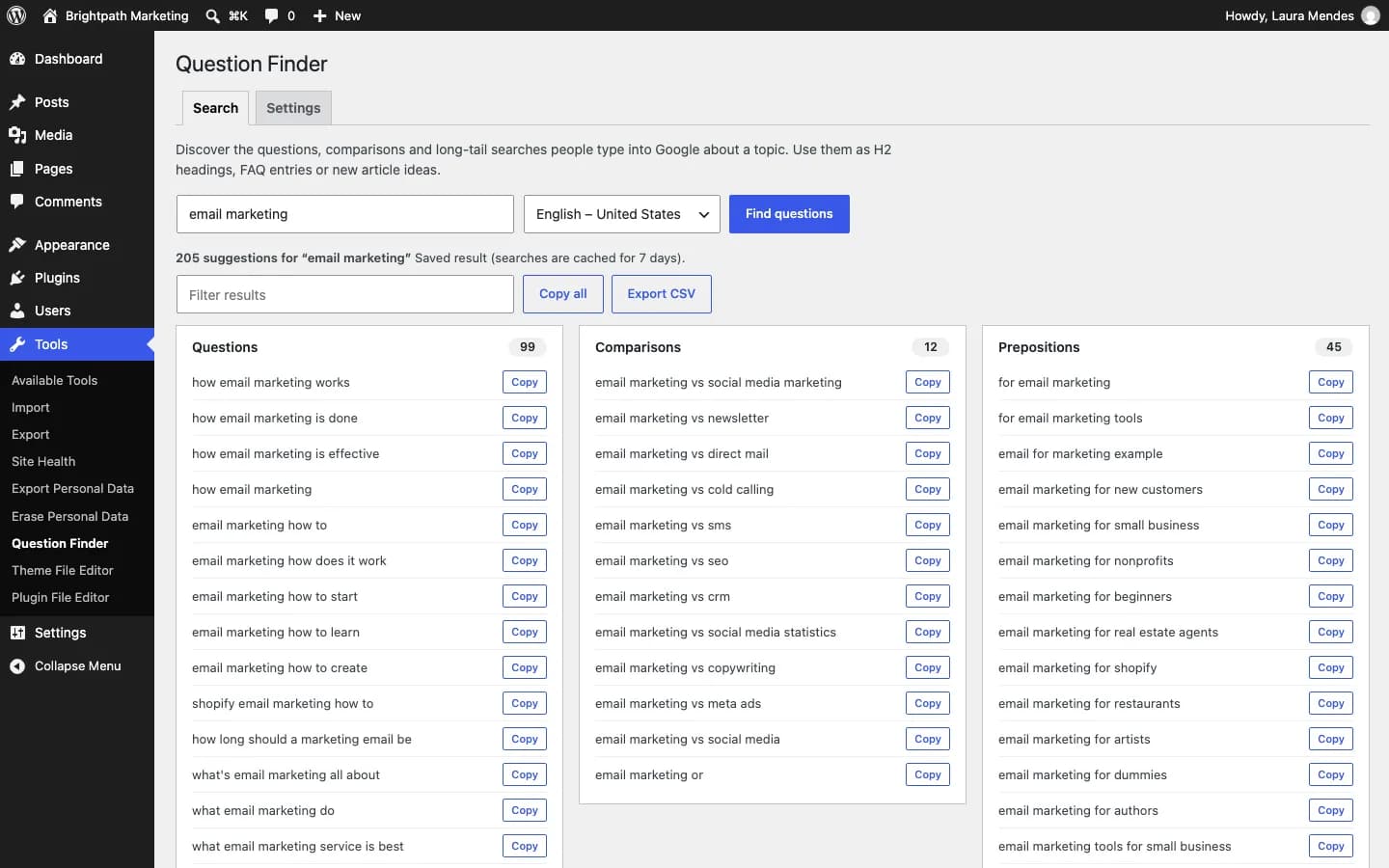The width and height of the screenshot is (1389, 868).
Task: Copy 'email marketing for nonprofits'
Action: (x=1331, y=560)
